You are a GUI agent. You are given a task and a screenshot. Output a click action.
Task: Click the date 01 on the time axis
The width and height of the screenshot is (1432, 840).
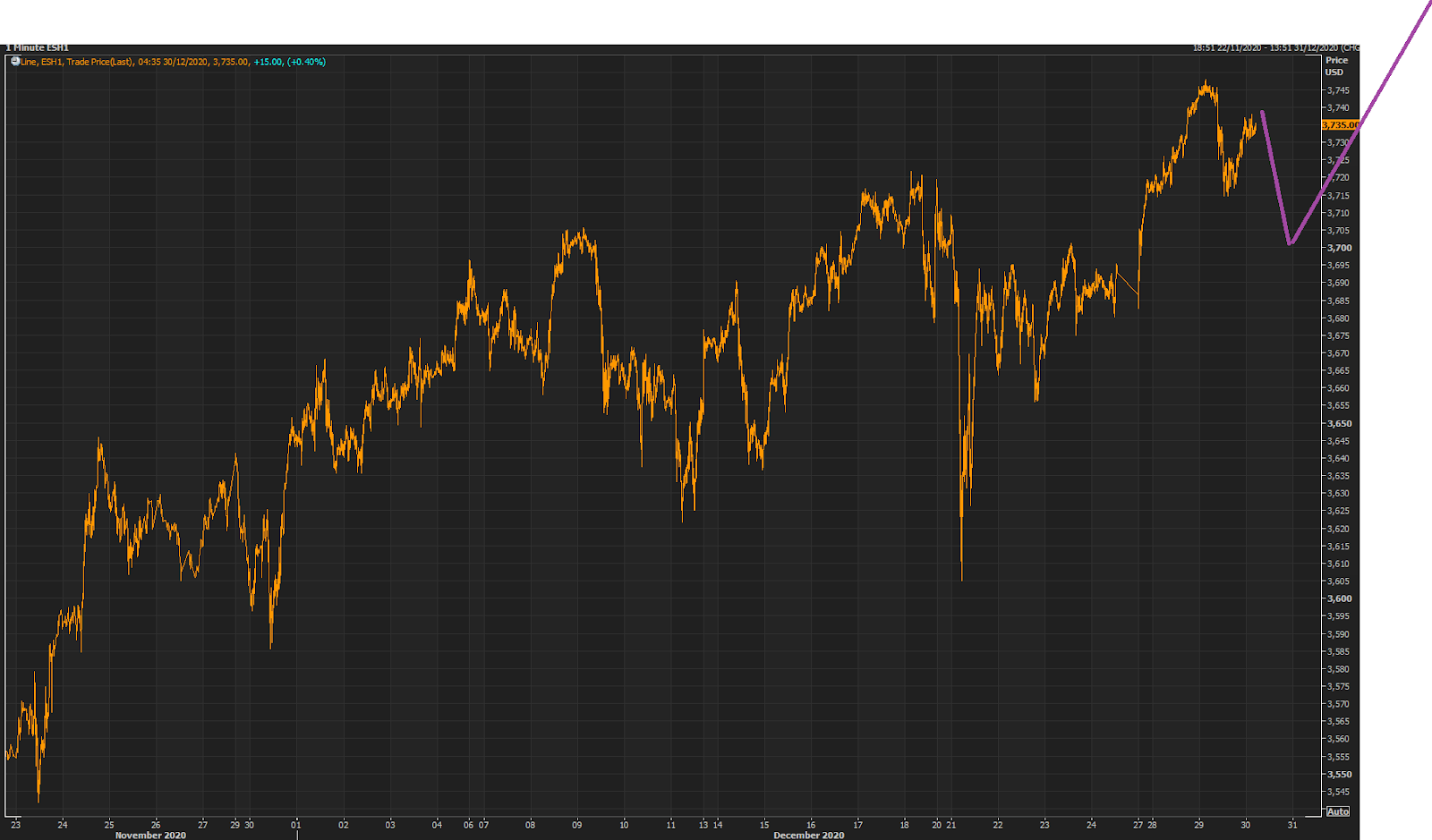click(x=296, y=825)
